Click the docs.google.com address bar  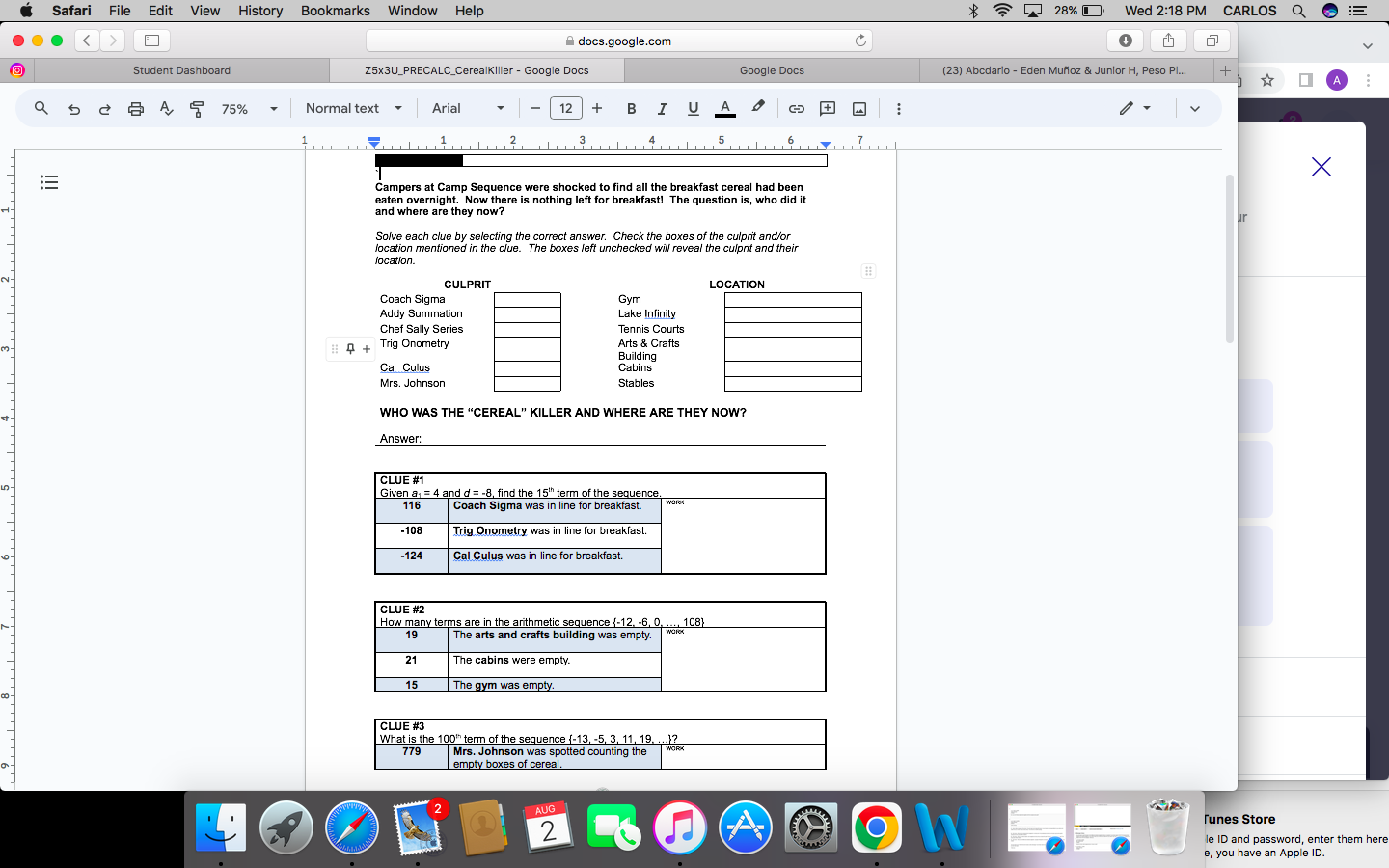(618, 41)
